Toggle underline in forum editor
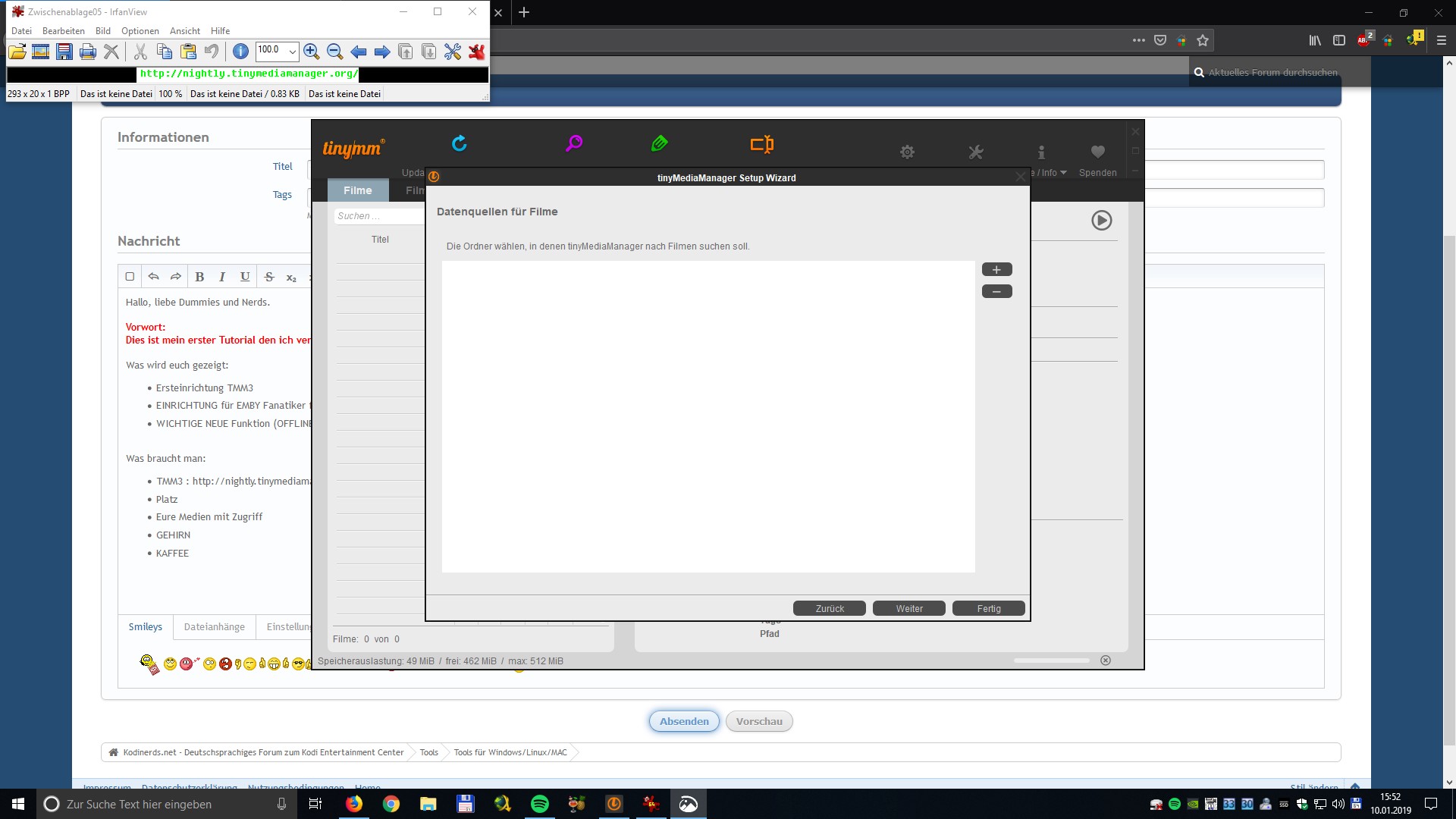 245,277
